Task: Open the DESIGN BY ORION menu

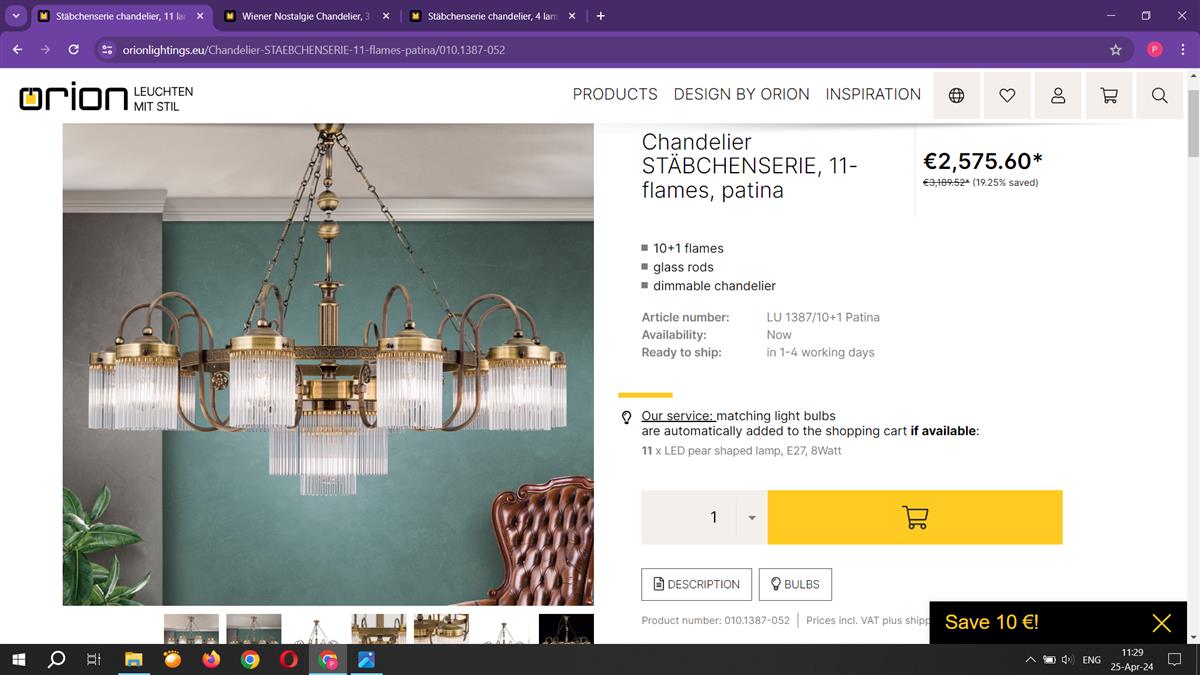Action: click(742, 94)
